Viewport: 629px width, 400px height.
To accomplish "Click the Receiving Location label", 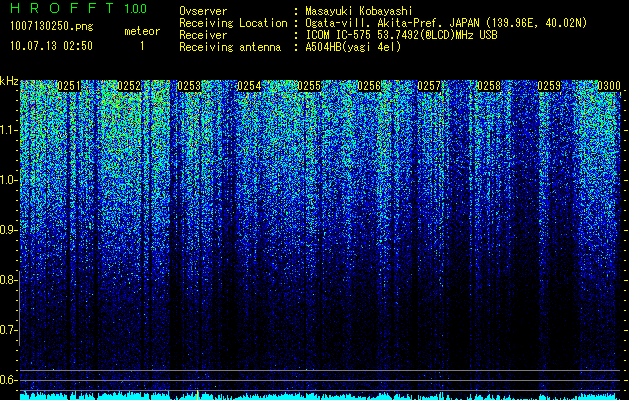I will [x=233, y=23].
